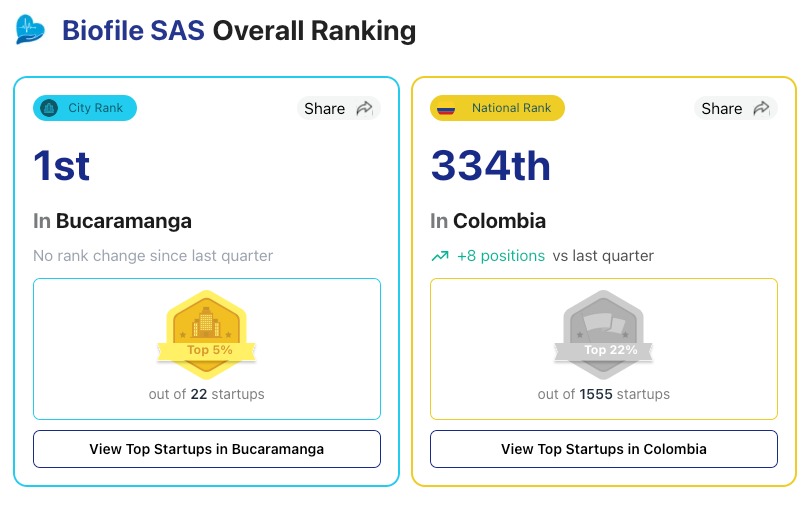Click share arrow icon in City Rank card
806x506 pixels.
pyautogui.click(x=364, y=108)
